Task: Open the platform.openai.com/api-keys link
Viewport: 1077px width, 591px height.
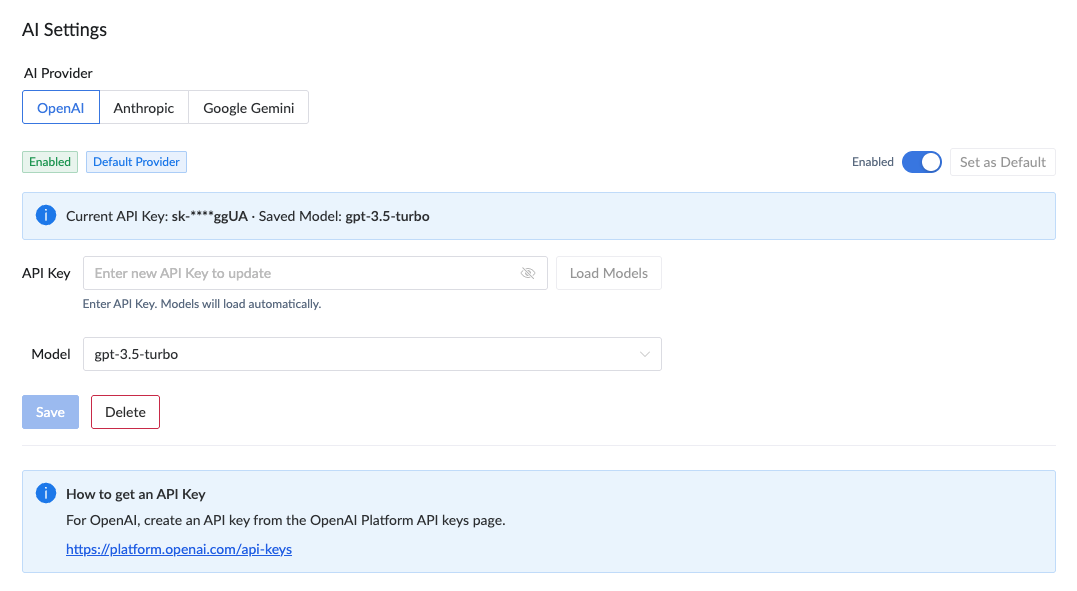Action: (x=179, y=549)
